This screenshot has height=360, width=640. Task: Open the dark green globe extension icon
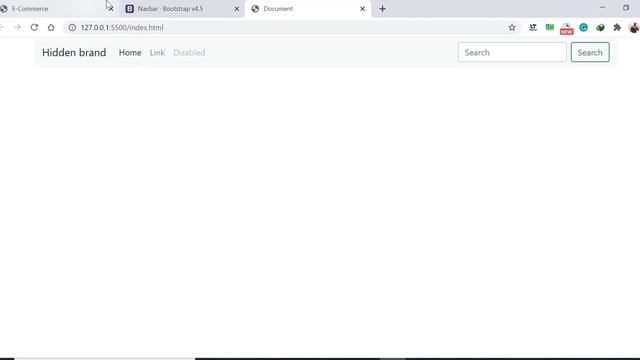pyautogui.click(x=600, y=27)
